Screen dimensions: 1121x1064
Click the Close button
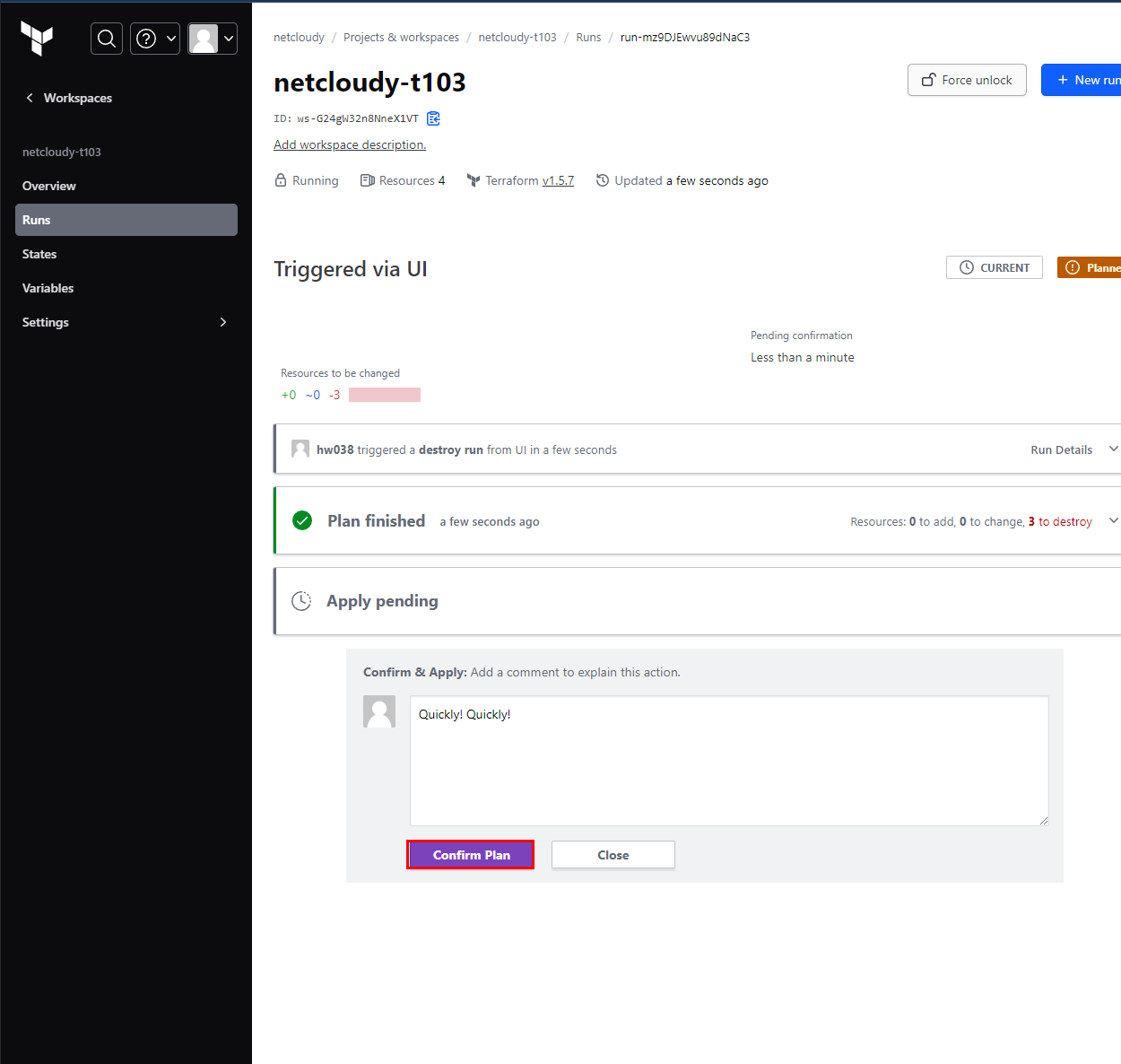613,855
